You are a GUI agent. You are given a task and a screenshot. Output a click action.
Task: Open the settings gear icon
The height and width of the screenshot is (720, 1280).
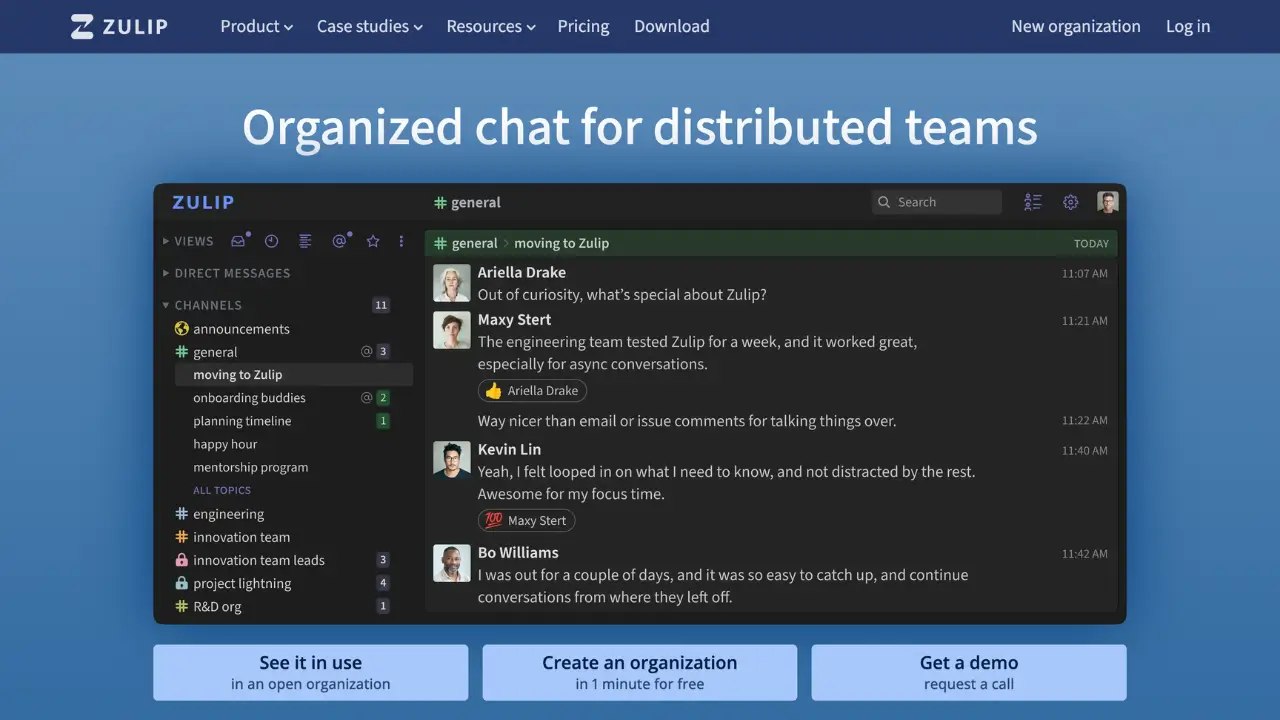(1071, 202)
